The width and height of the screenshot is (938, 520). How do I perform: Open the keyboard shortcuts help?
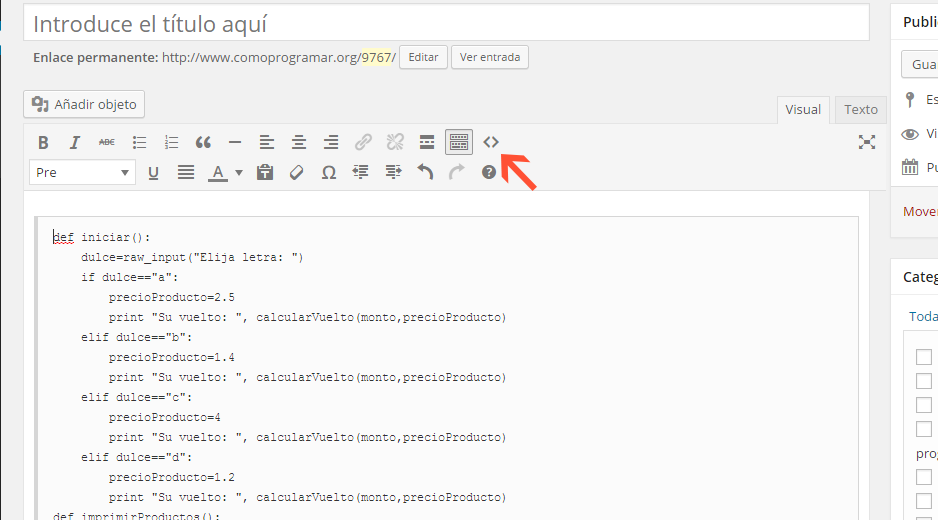[489, 173]
